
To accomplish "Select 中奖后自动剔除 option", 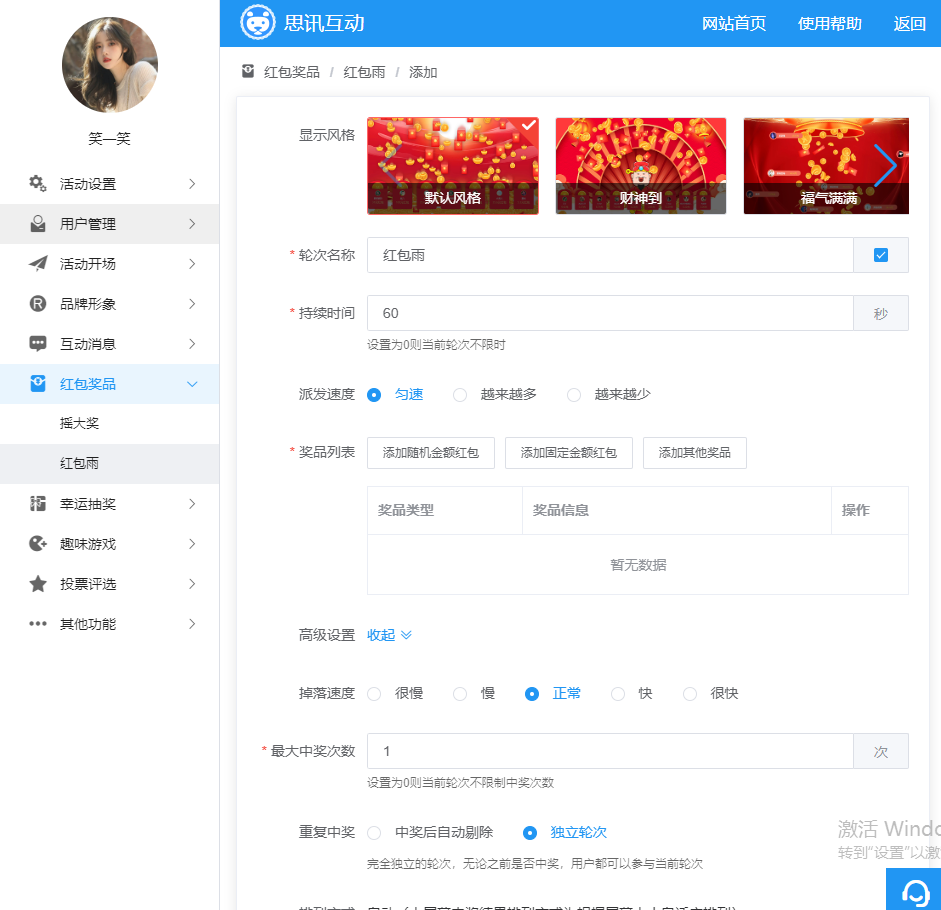I will click(x=374, y=833).
